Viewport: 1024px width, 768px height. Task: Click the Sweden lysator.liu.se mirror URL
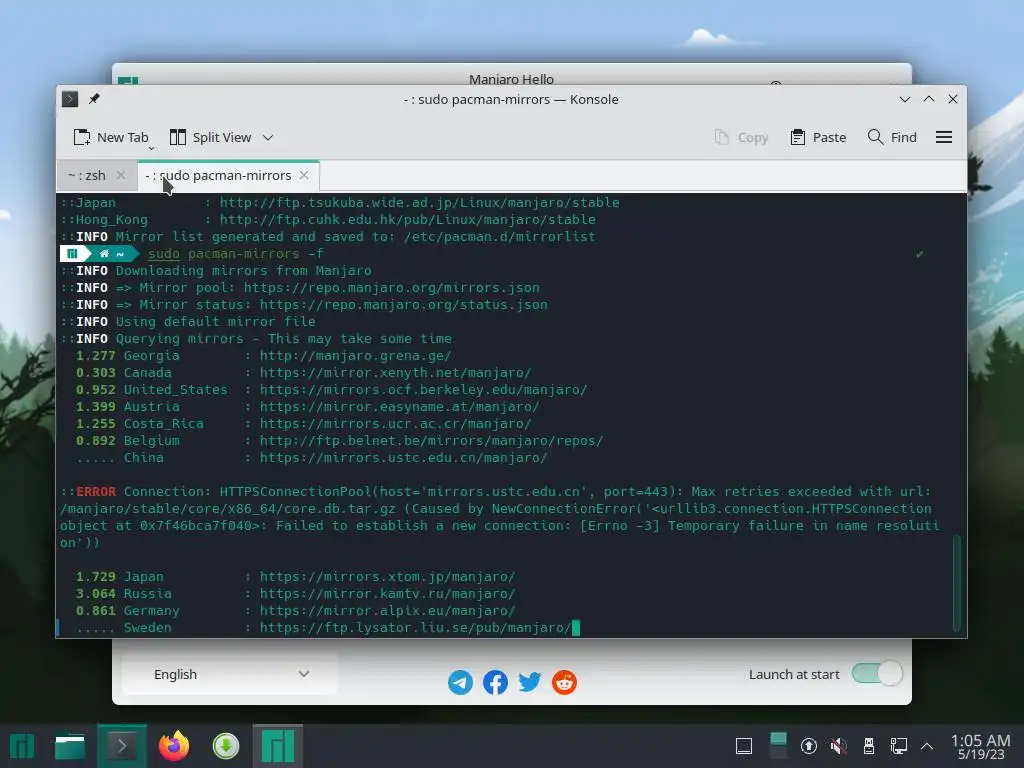(x=415, y=628)
